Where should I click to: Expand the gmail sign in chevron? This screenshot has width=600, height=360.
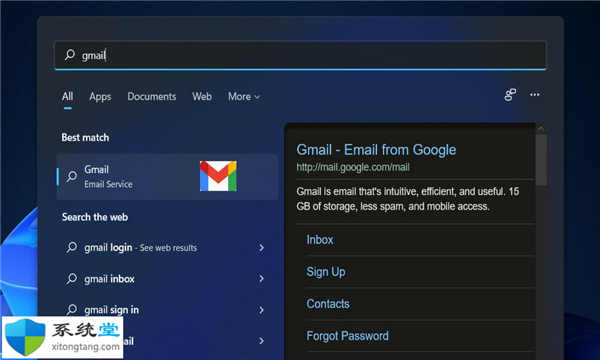(x=261, y=310)
